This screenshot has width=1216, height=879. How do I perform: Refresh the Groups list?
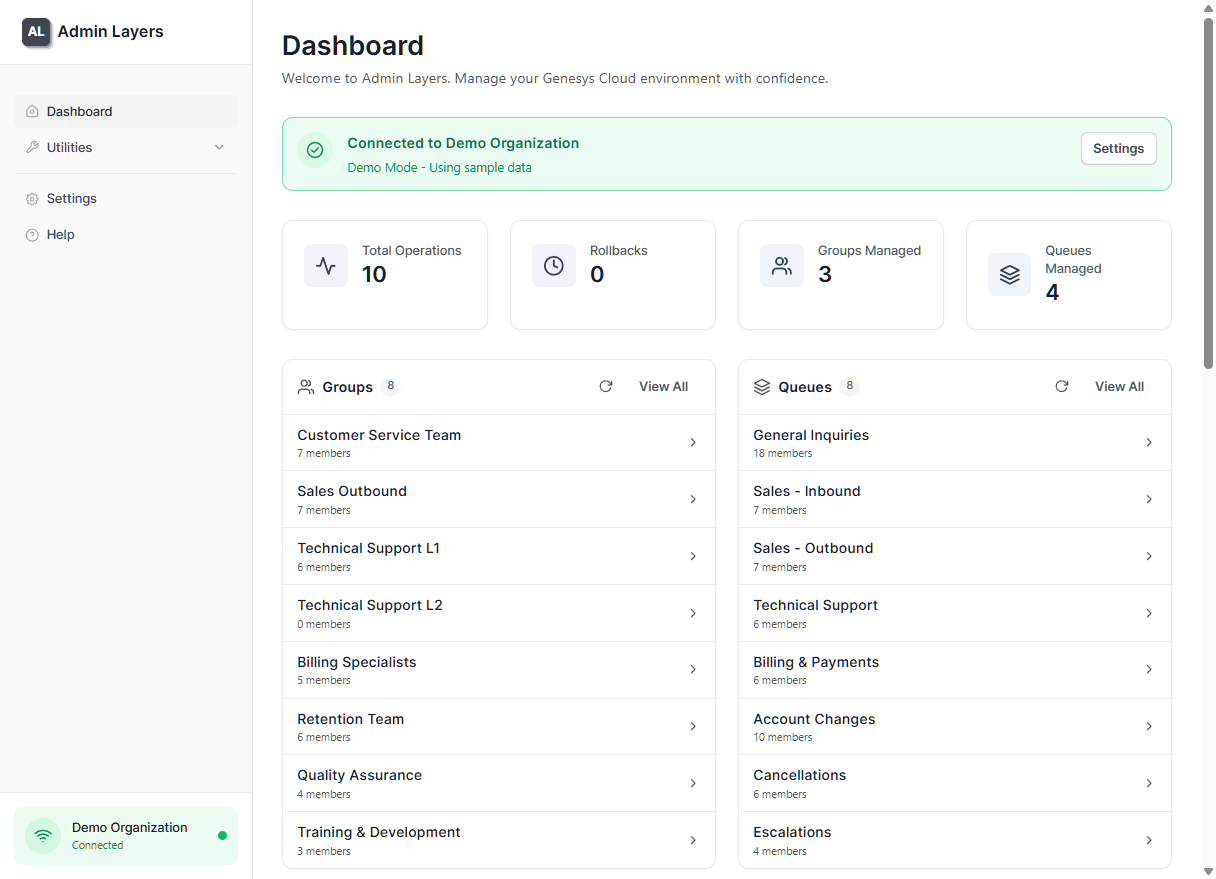[x=606, y=386]
